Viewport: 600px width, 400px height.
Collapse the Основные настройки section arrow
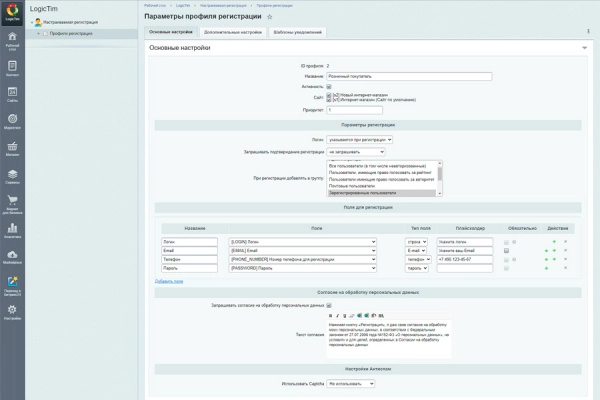click(x=584, y=48)
